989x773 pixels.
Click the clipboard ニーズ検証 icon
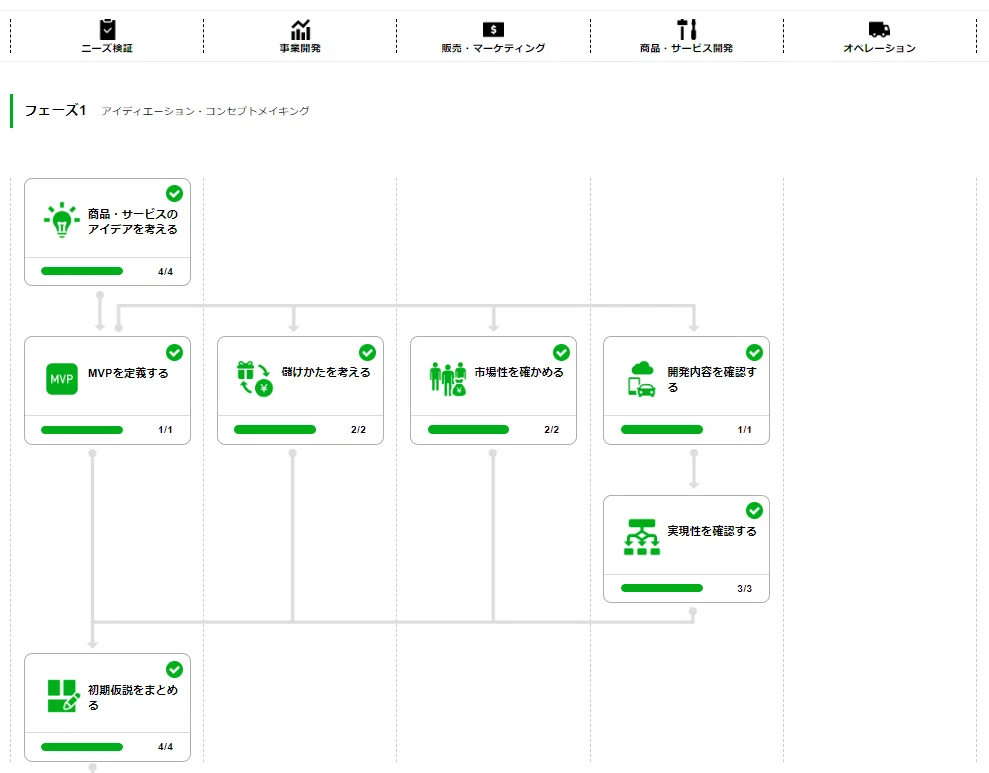pyautogui.click(x=108, y=30)
